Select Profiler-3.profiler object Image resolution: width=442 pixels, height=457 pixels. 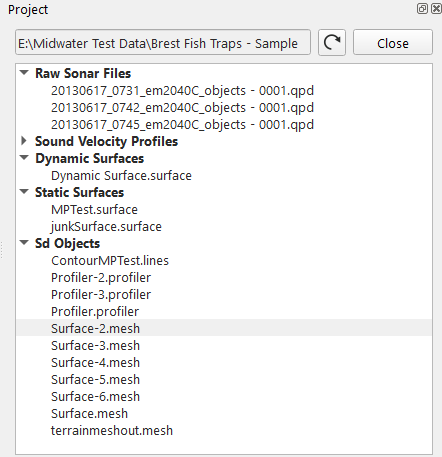[101, 295]
